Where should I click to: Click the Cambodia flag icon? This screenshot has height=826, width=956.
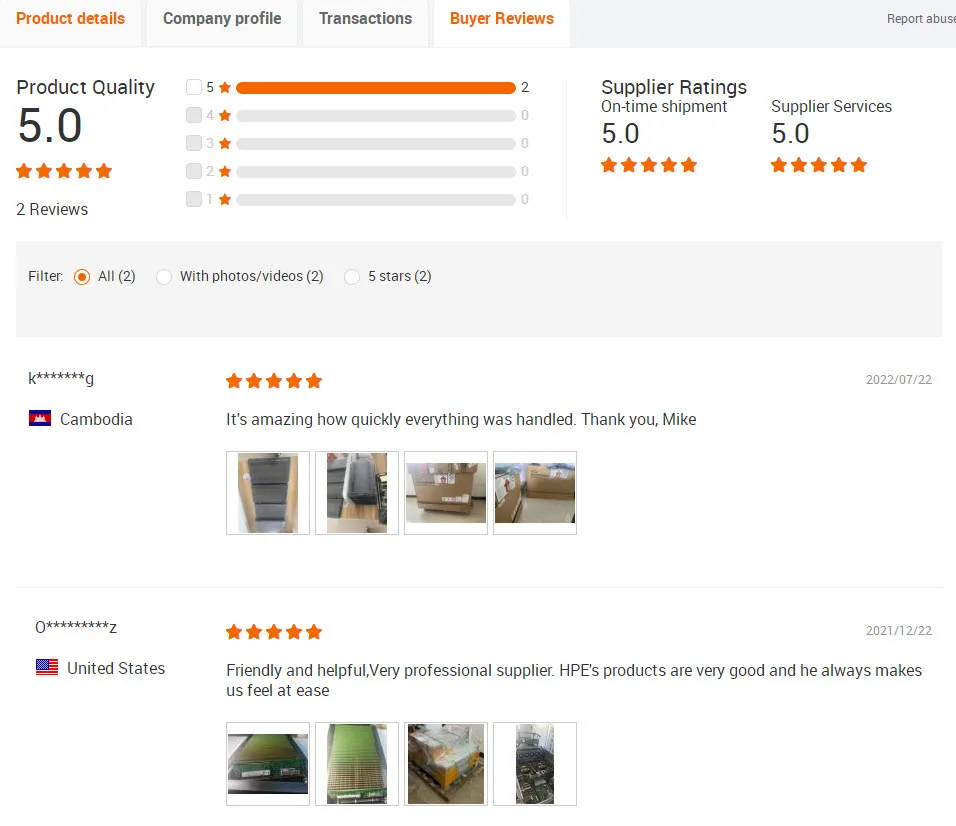40,419
